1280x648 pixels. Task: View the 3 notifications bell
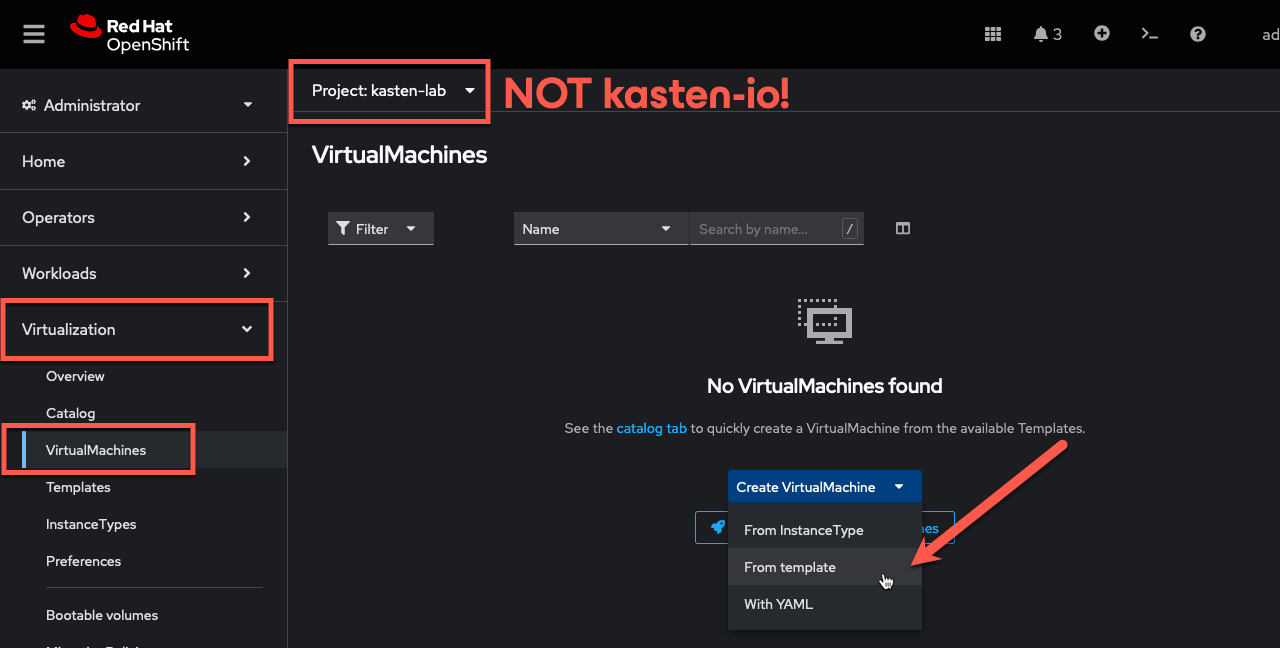(x=1047, y=34)
